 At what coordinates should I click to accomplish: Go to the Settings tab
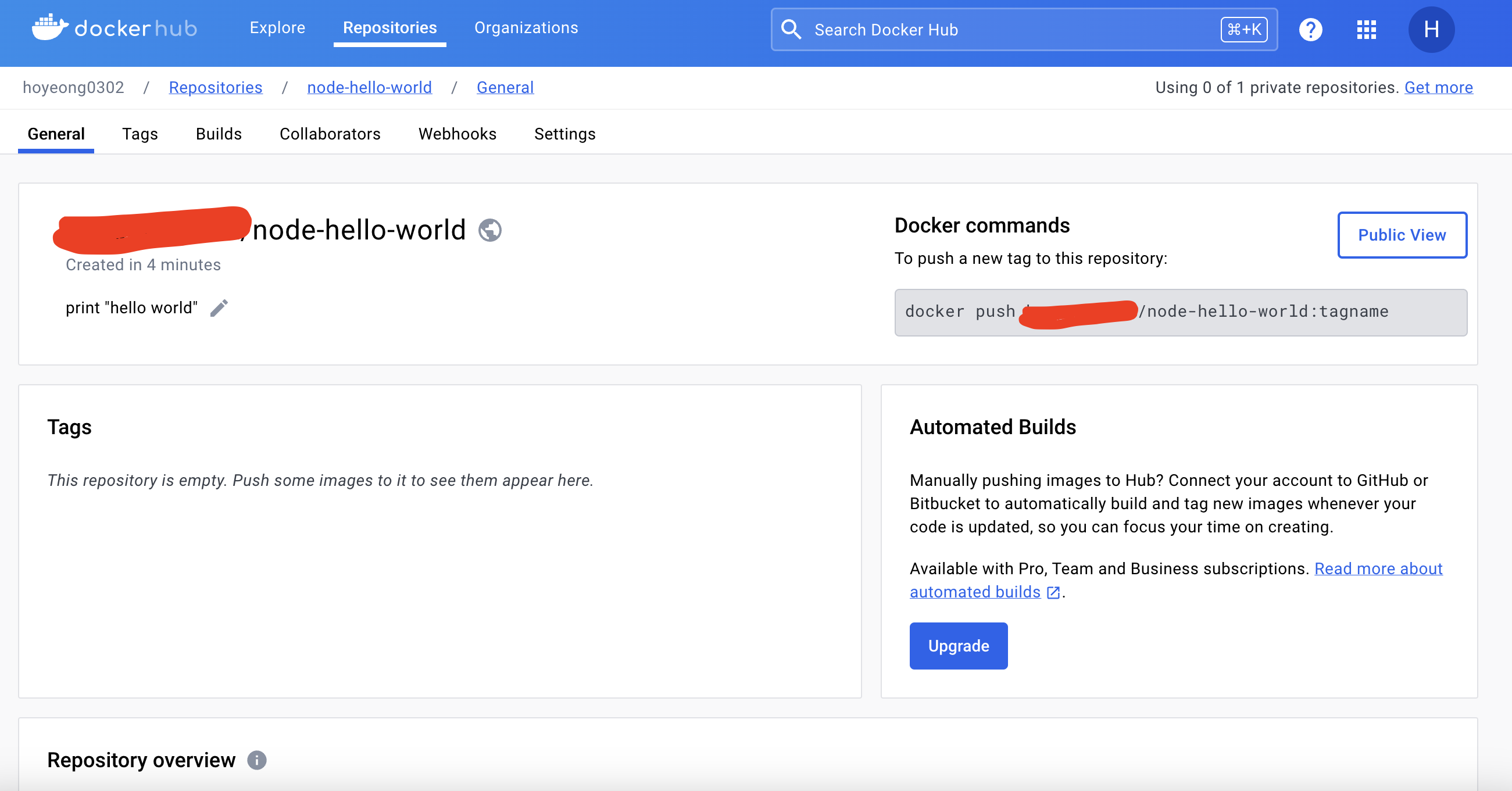coord(564,134)
